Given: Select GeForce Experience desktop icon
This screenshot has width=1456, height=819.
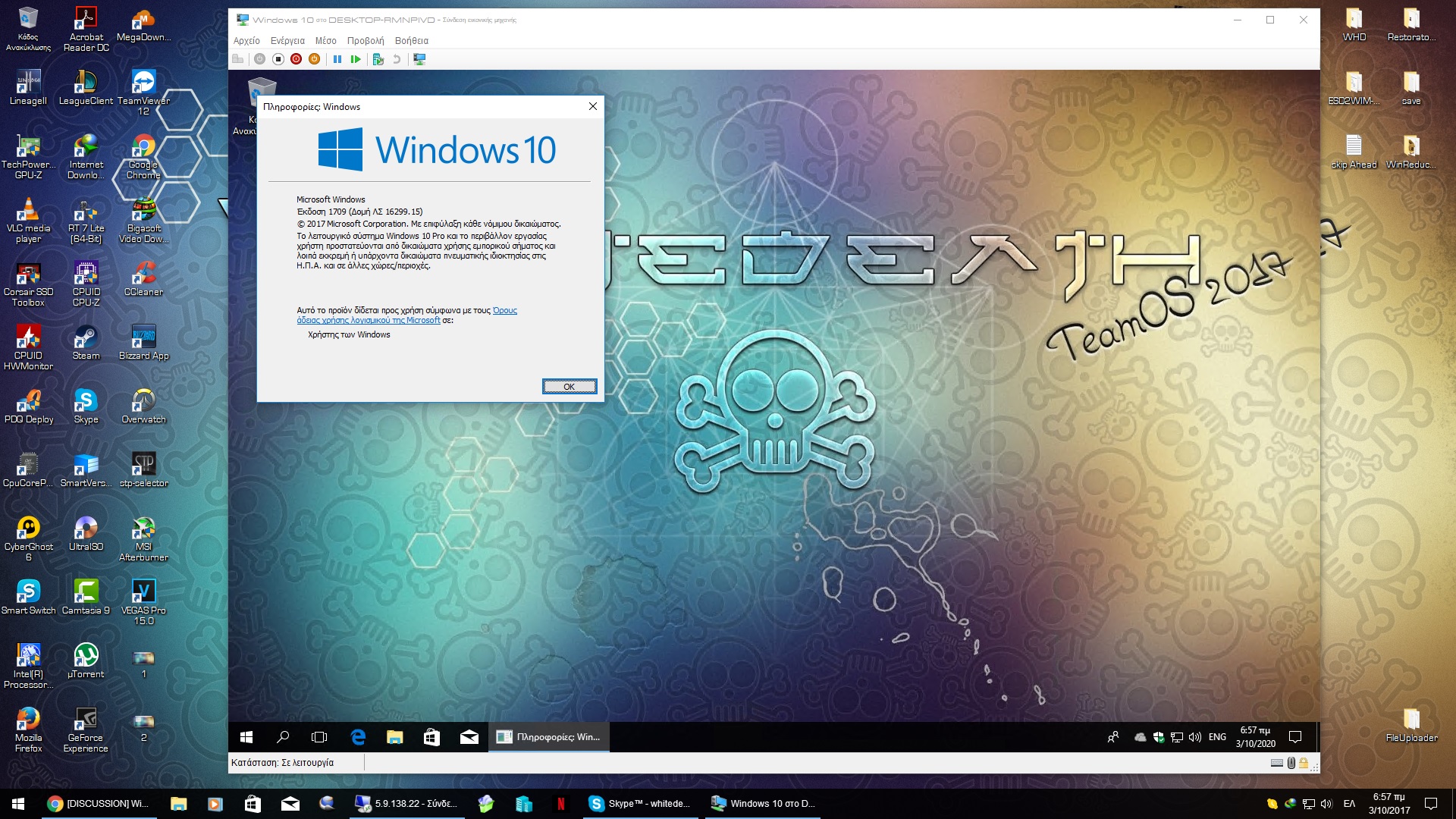Looking at the screenshot, I should pyautogui.click(x=86, y=730).
